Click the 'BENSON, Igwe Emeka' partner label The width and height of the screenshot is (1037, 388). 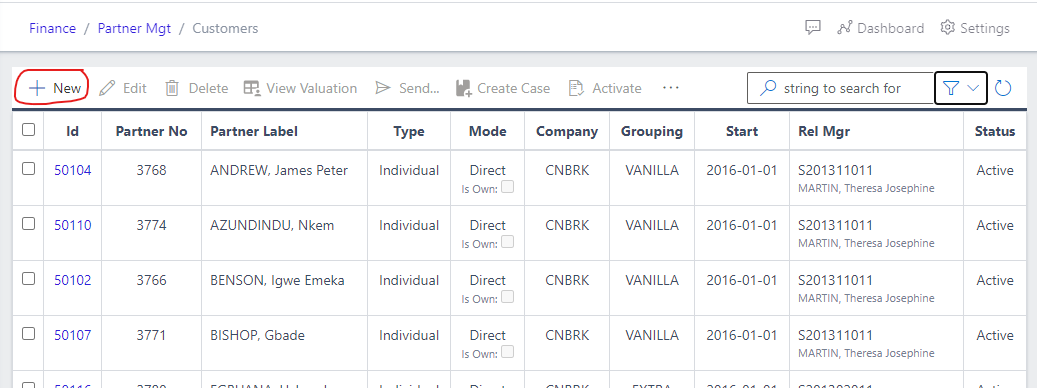pyautogui.click(x=277, y=280)
